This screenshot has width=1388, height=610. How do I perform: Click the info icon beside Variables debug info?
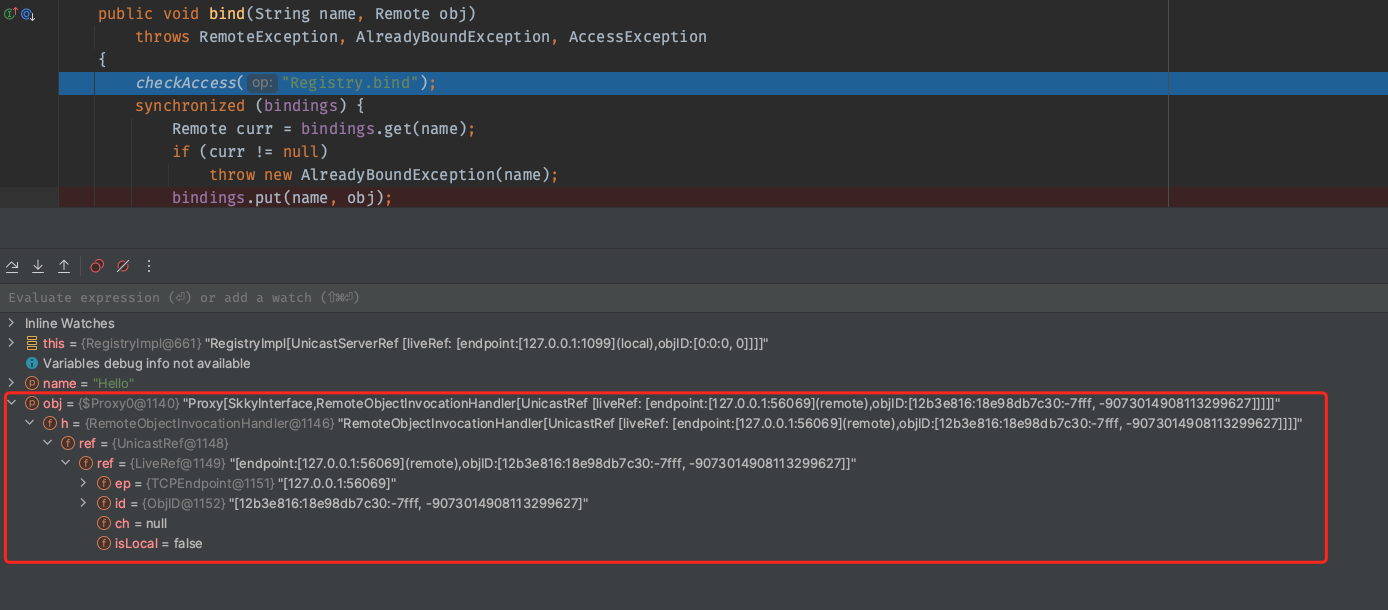(32, 363)
